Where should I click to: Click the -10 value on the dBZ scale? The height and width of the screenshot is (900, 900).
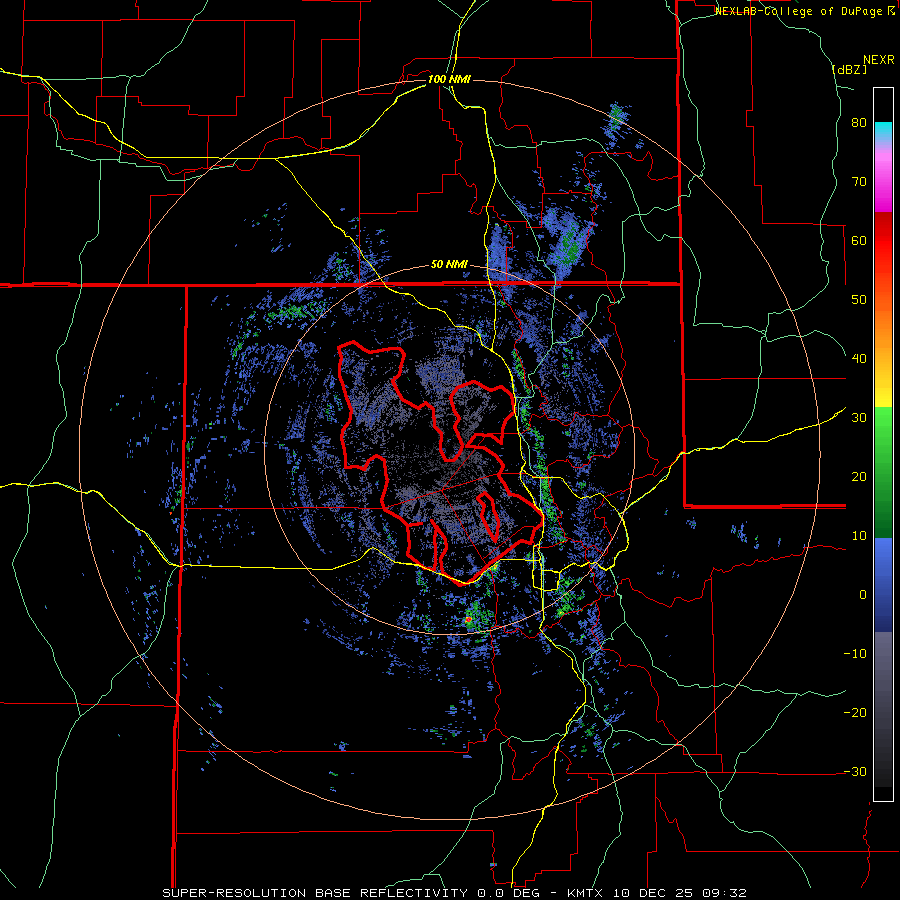tap(855, 653)
